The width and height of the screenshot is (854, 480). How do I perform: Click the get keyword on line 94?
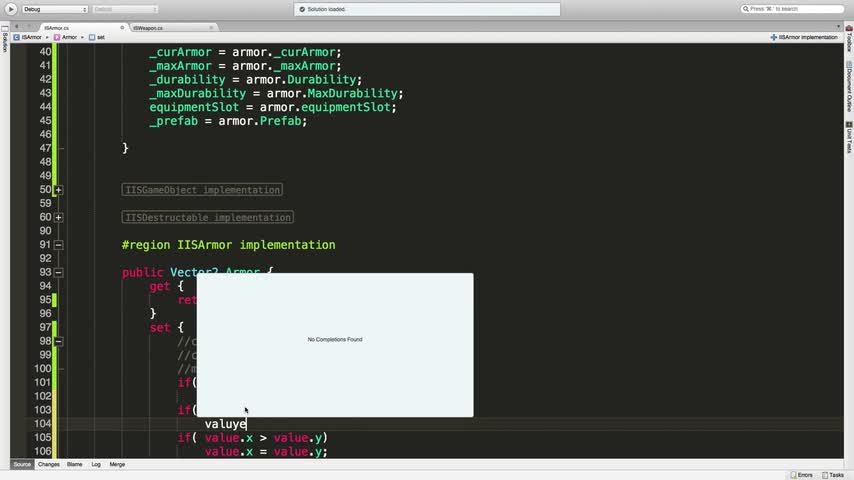pyautogui.click(x=160, y=286)
